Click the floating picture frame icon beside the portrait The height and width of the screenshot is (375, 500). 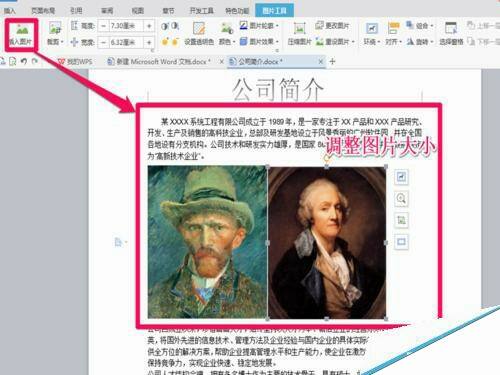click(401, 242)
